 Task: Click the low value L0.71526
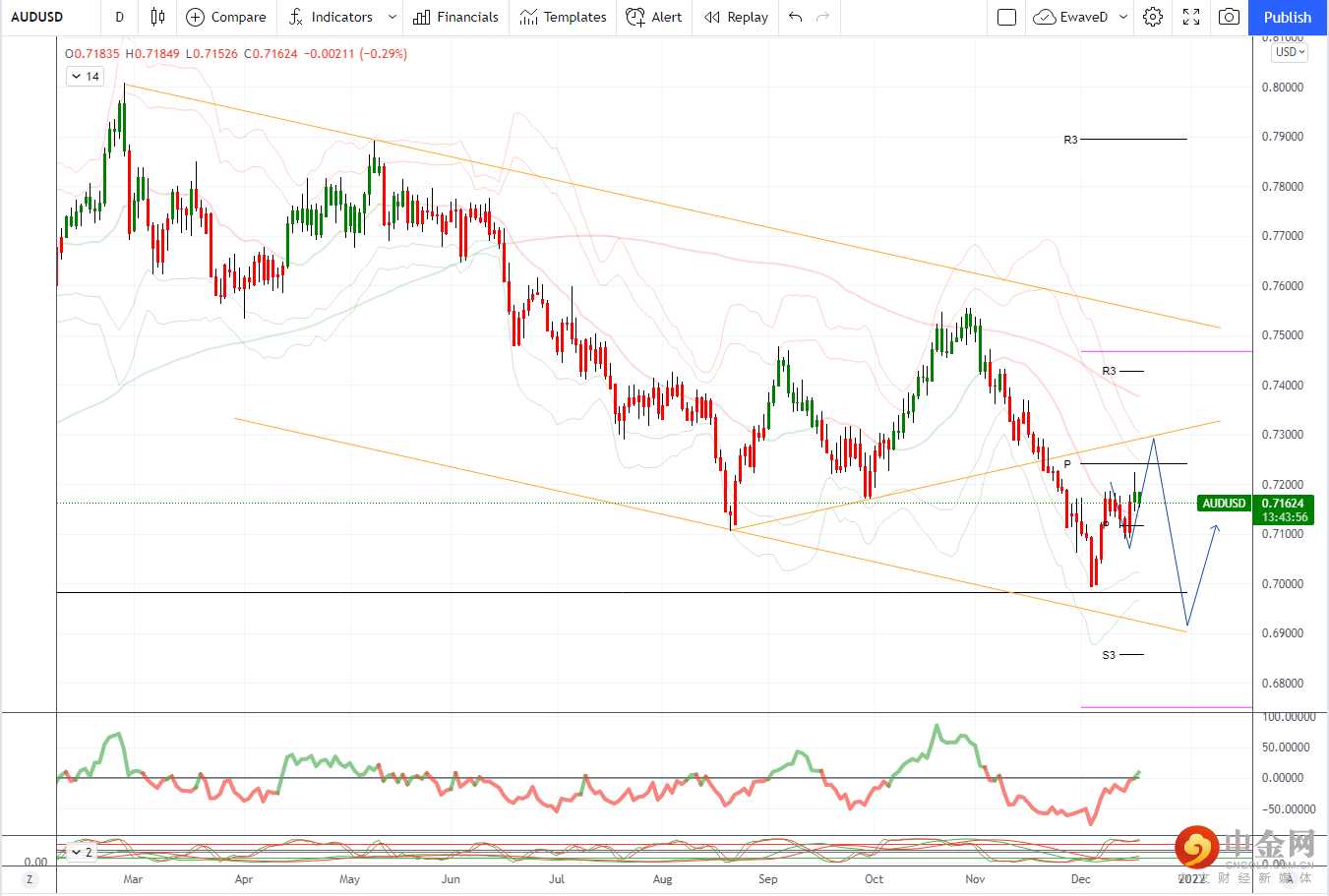click(x=211, y=54)
